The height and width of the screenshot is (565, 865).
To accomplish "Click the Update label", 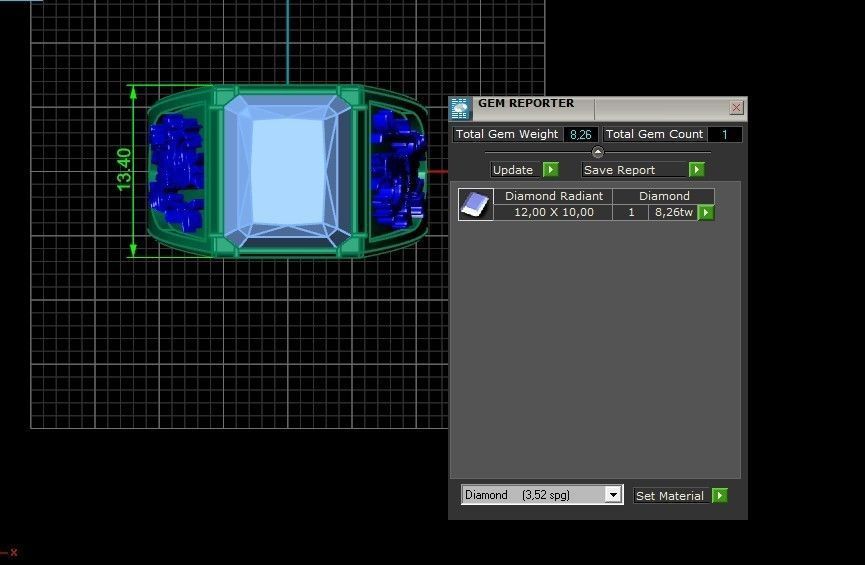I will coord(513,170).
